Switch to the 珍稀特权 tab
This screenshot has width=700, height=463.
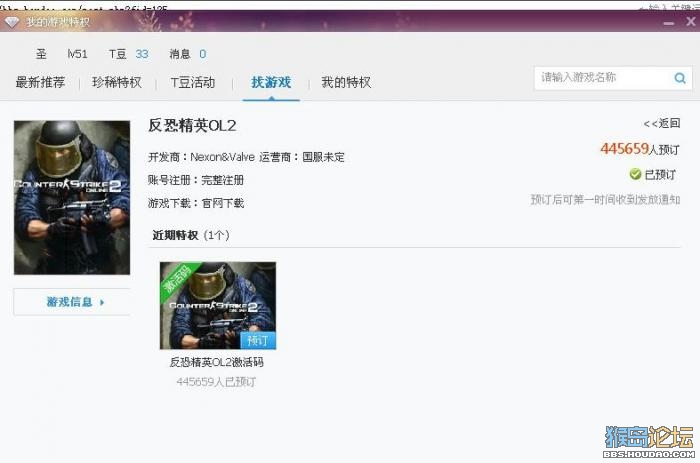[117, 82]
